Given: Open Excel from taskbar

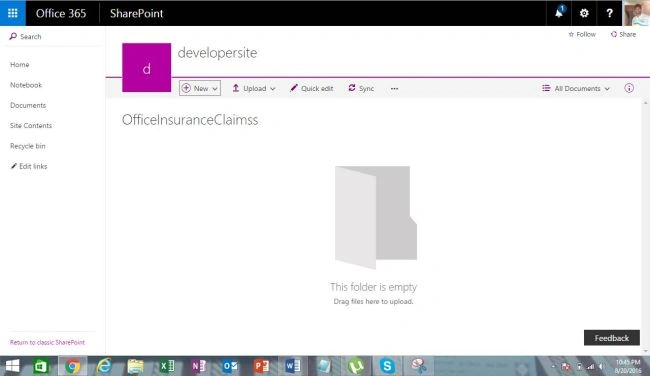Looking at the screenshot, I should point(167,366).
